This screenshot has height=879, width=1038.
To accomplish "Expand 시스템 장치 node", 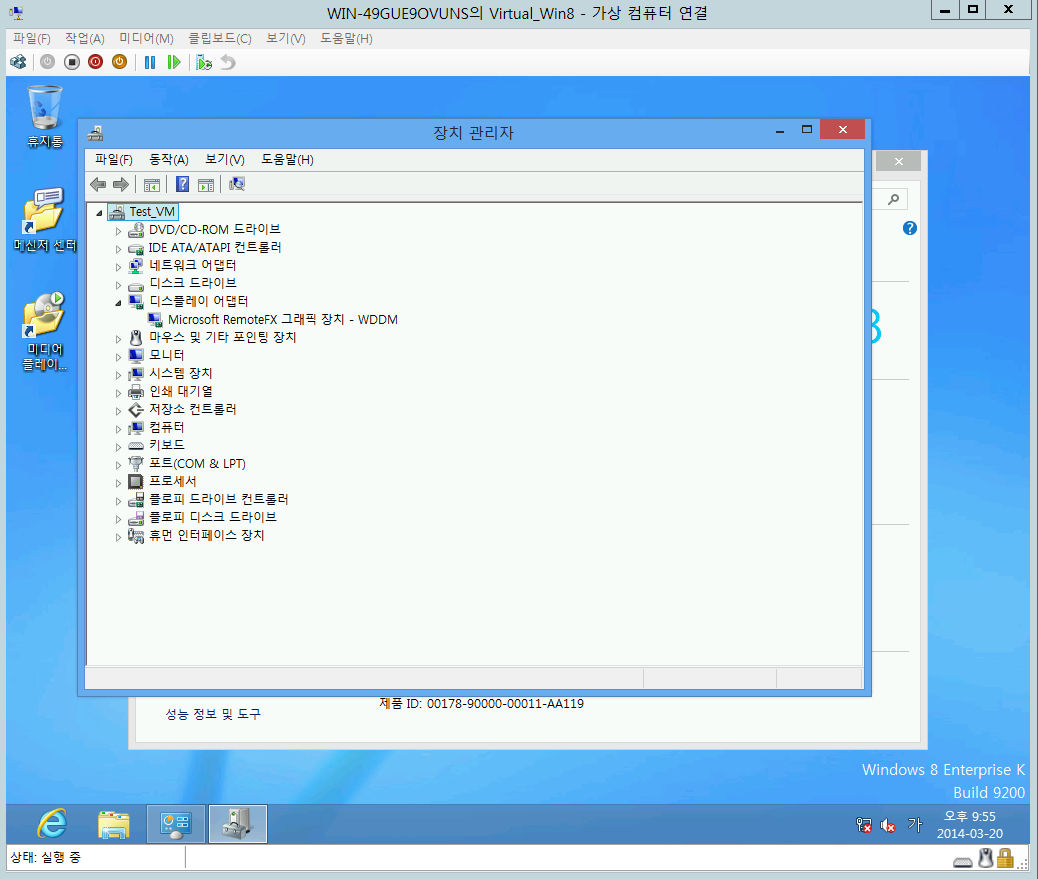I will pyautogui.click(x=118, y=375).
